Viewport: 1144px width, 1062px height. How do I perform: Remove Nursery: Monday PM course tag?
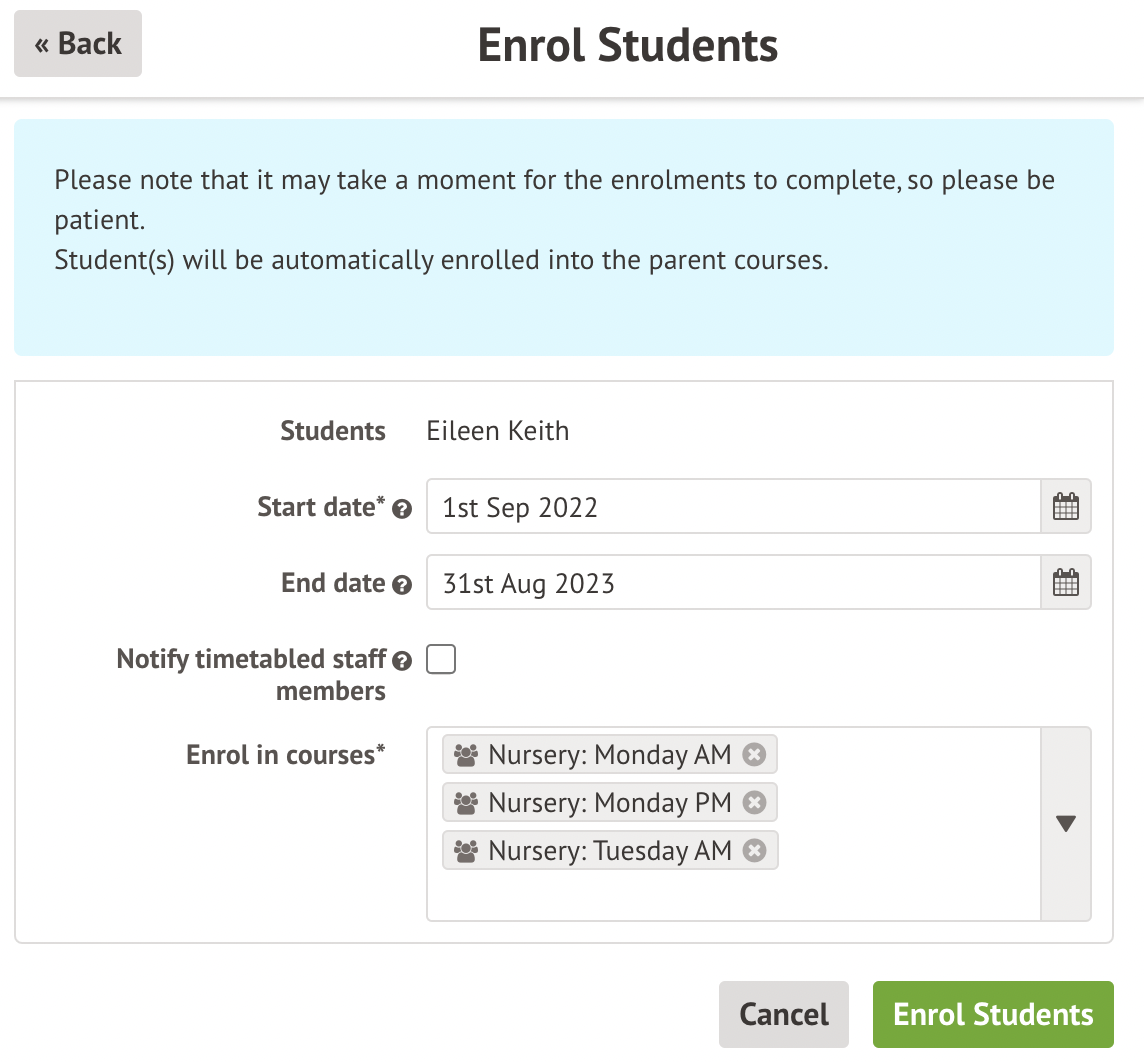(755, 803)
